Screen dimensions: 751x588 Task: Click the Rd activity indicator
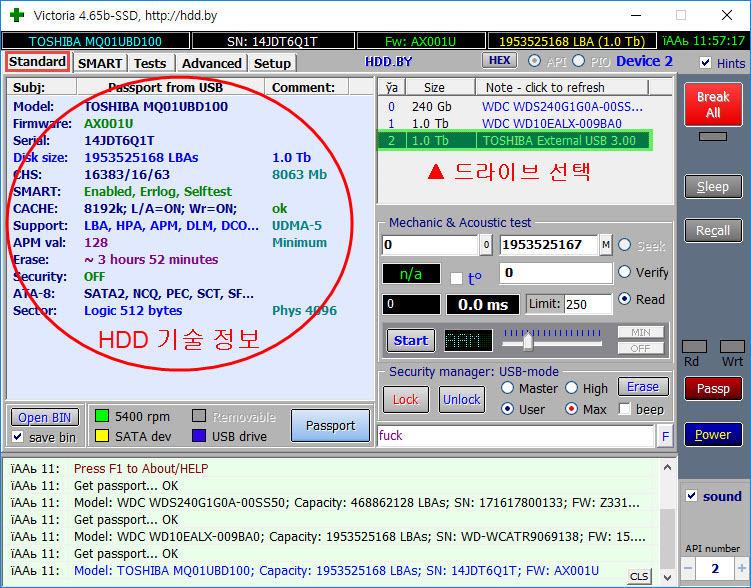coord(694,347)
